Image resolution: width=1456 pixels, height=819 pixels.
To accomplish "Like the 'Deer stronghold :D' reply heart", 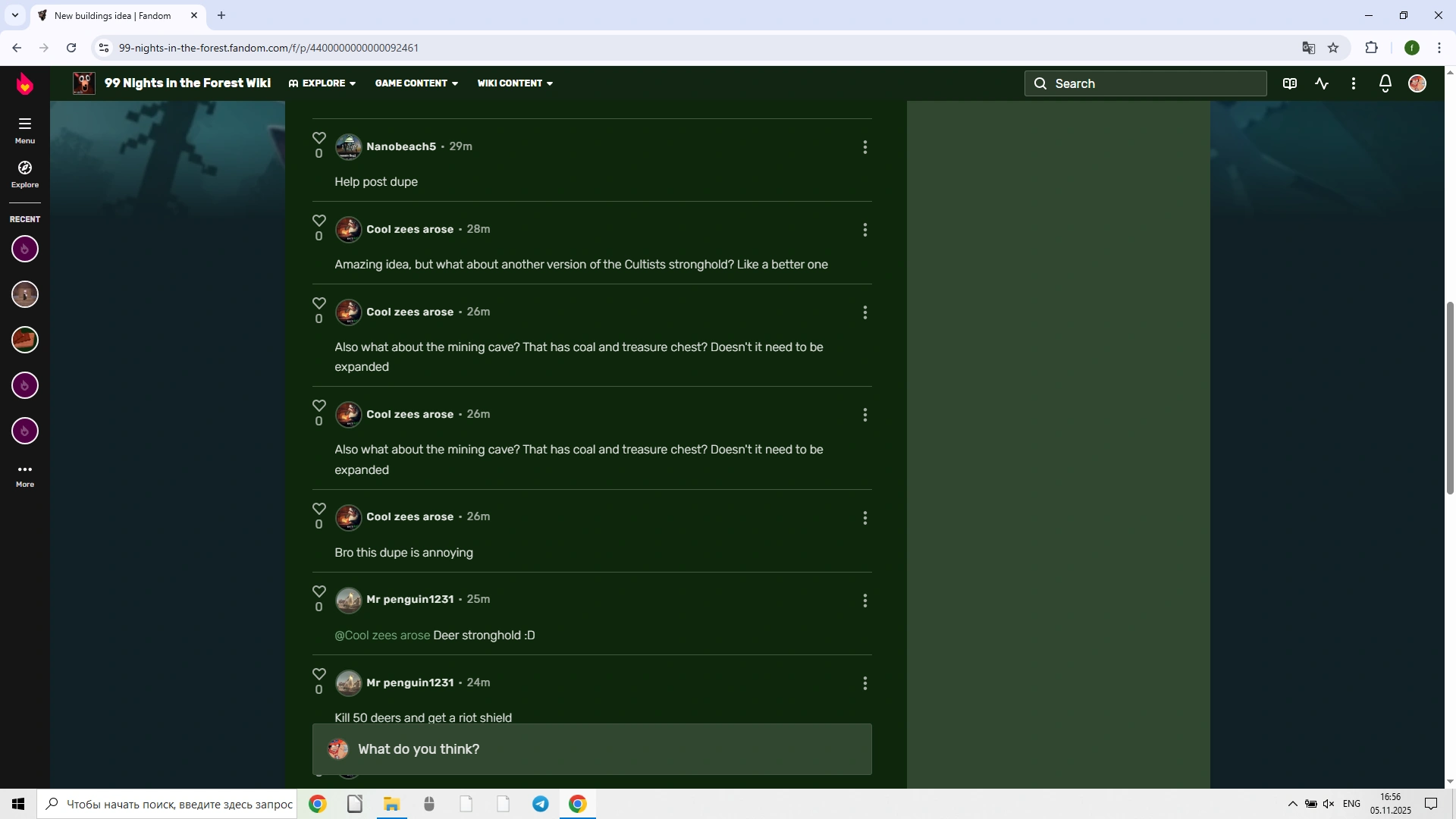I will click(319, 591).
